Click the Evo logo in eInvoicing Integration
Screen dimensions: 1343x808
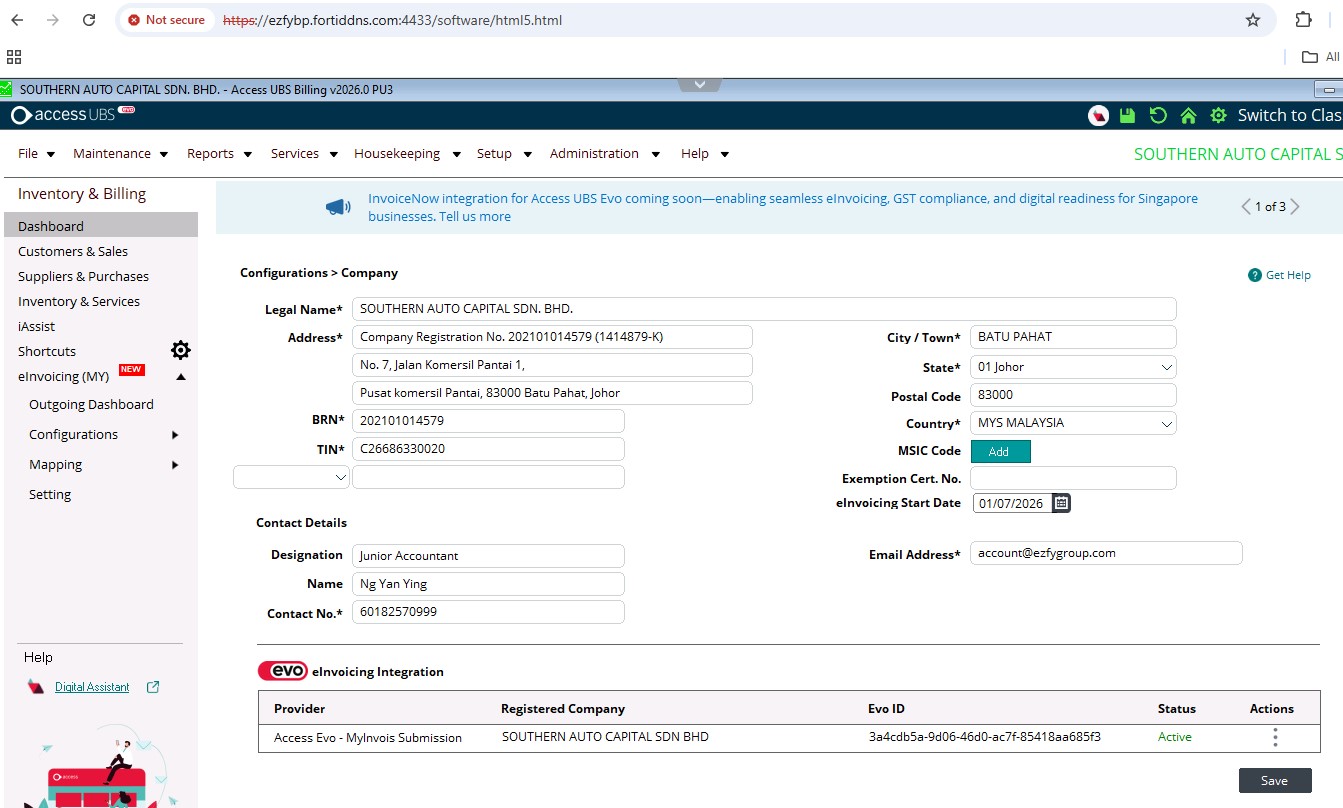[x=282, y=671]
